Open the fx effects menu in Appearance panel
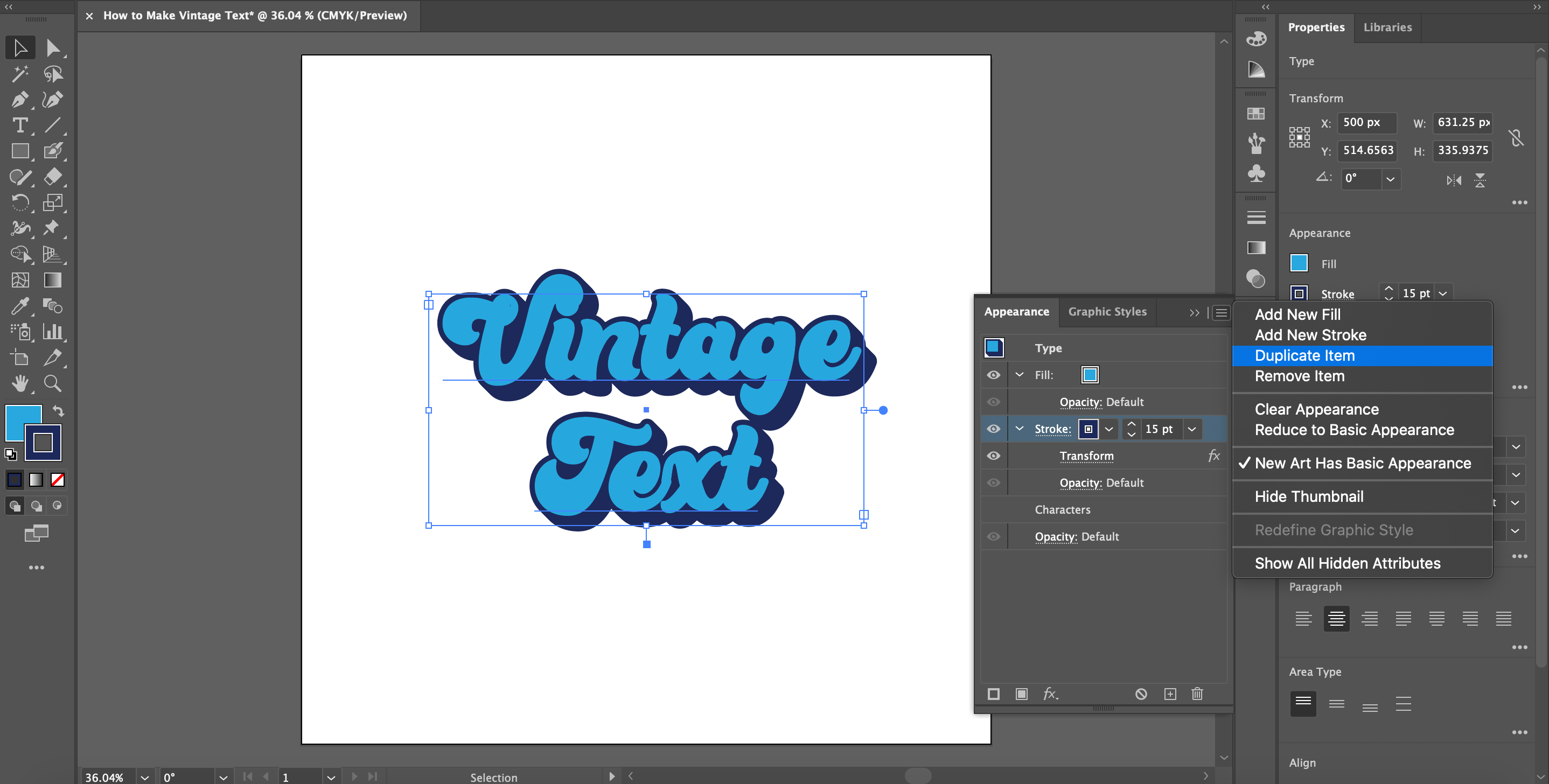The height and width of the screenshot is (784, 1549). (1051, 694)
